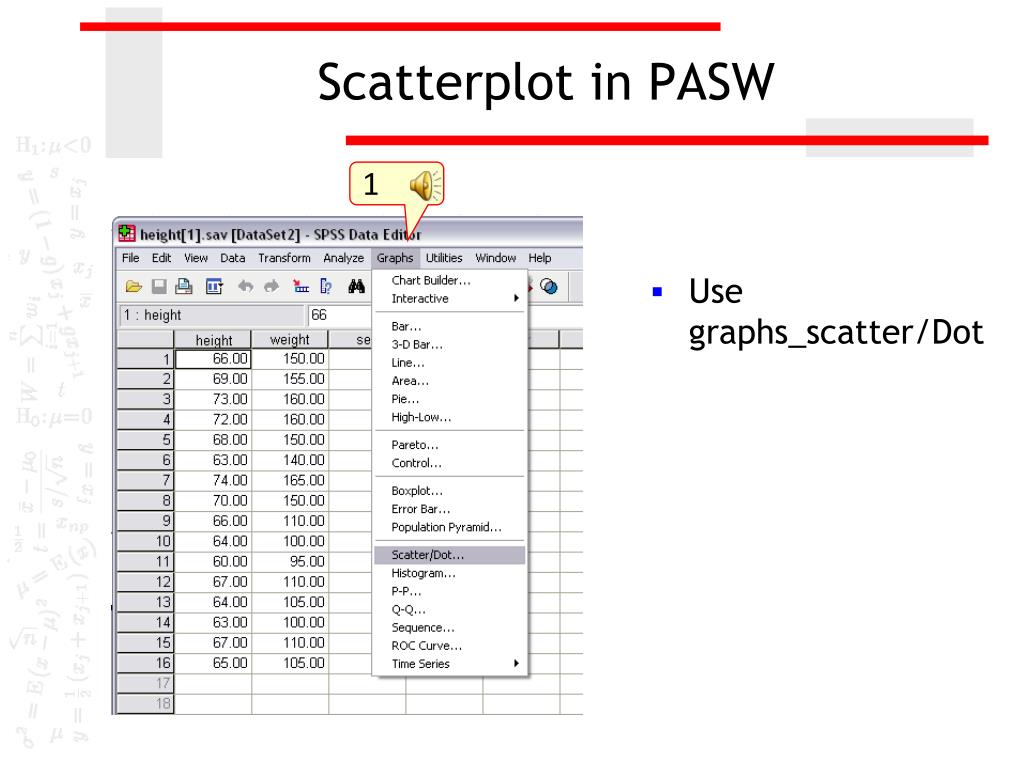Click height cell 73.00 in row 3
Screen dimensions: 1024x768
(x=213, y=399)
